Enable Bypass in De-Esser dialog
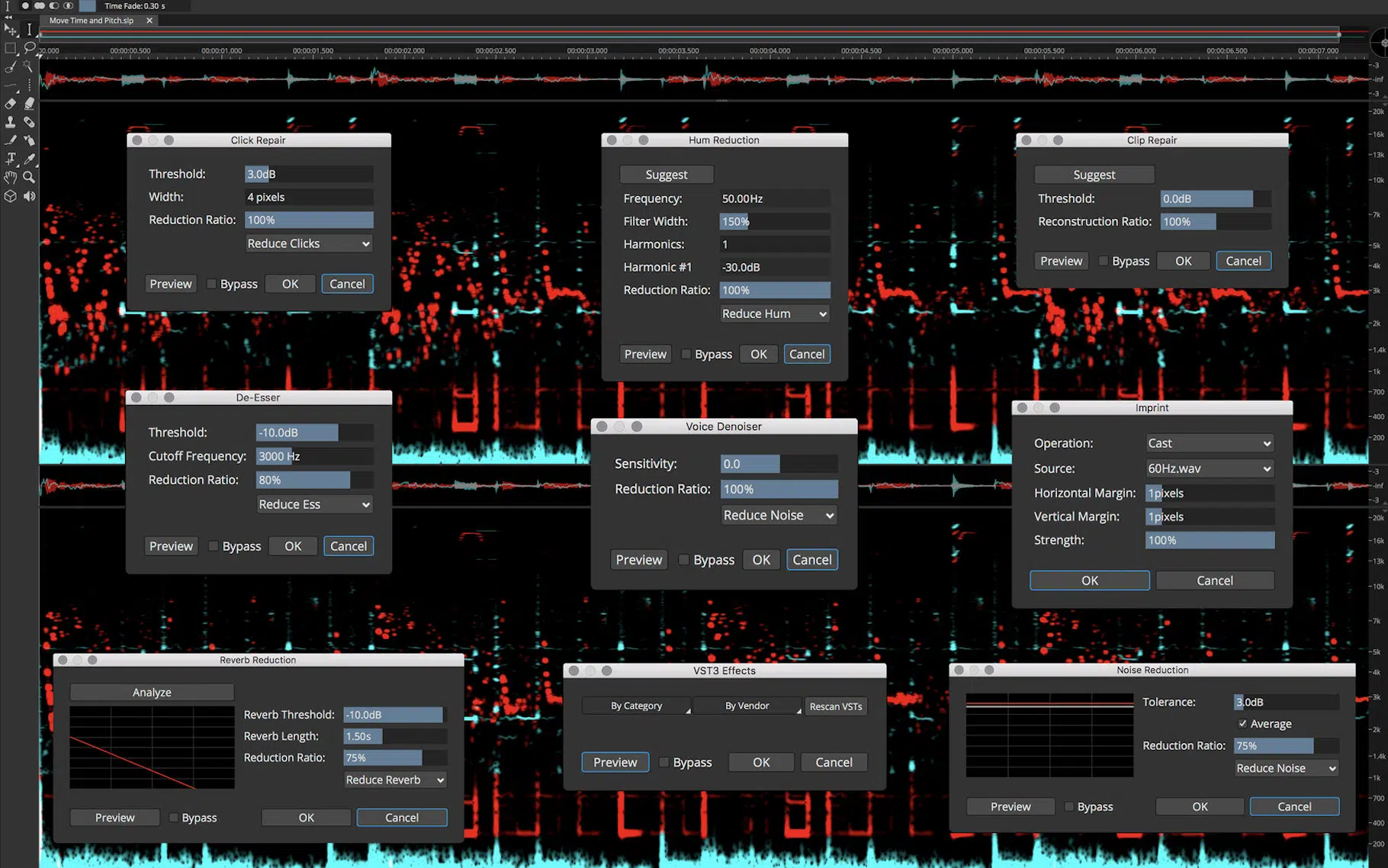 pyautogui.click(x=214, y=546)
